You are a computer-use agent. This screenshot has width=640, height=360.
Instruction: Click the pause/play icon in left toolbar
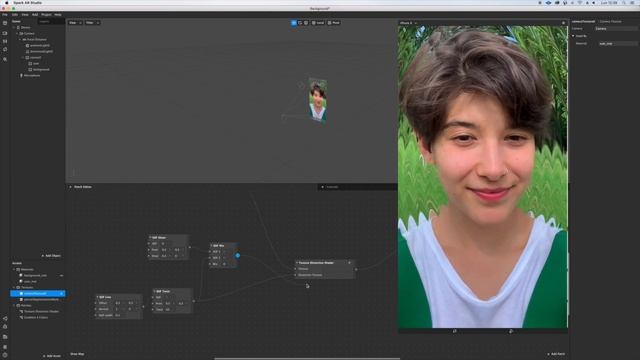coord(5,41)
